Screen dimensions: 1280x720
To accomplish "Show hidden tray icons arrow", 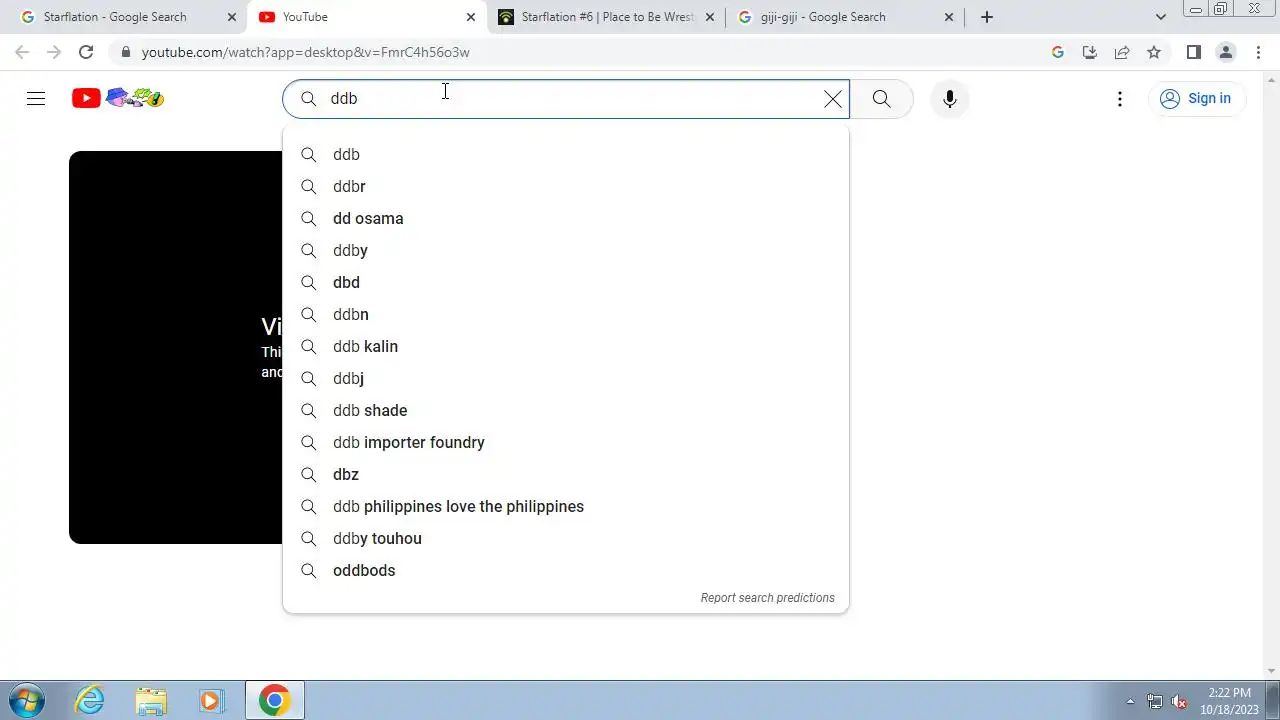I will (x=1131, y=701).
